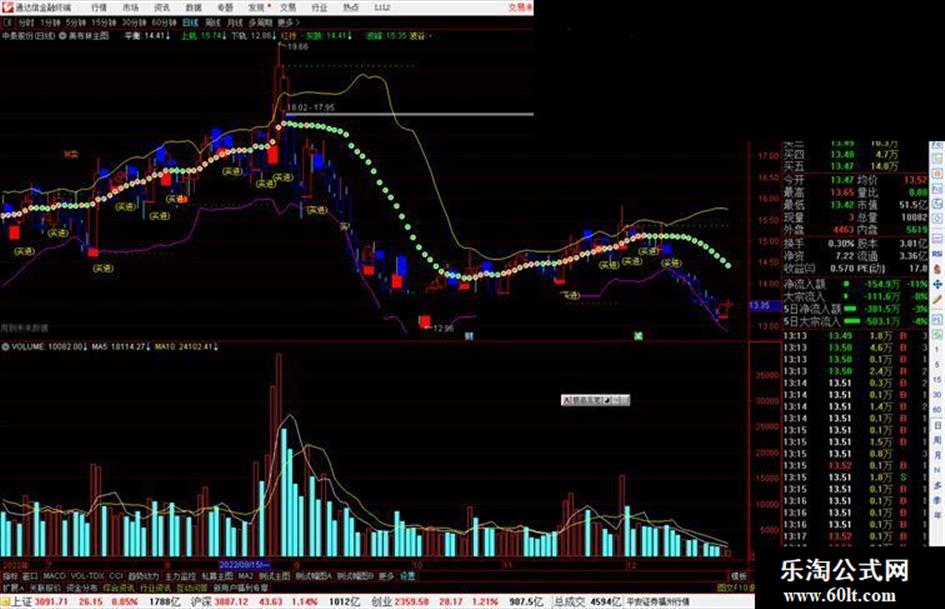Open the 资金分布 tab

click(82, 587)
